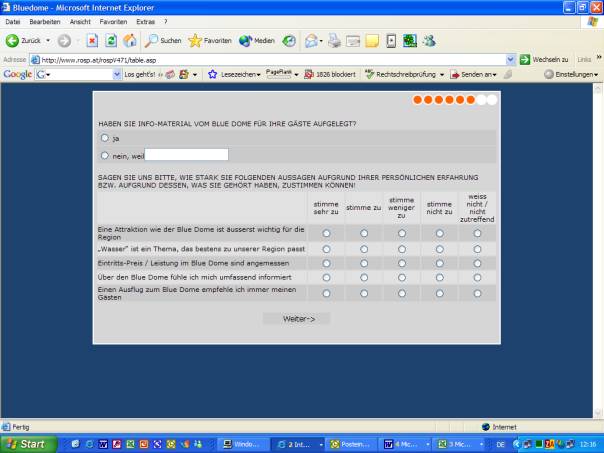
Task: Stop loading with the red X page icon
Action: (x=92, y=40)
